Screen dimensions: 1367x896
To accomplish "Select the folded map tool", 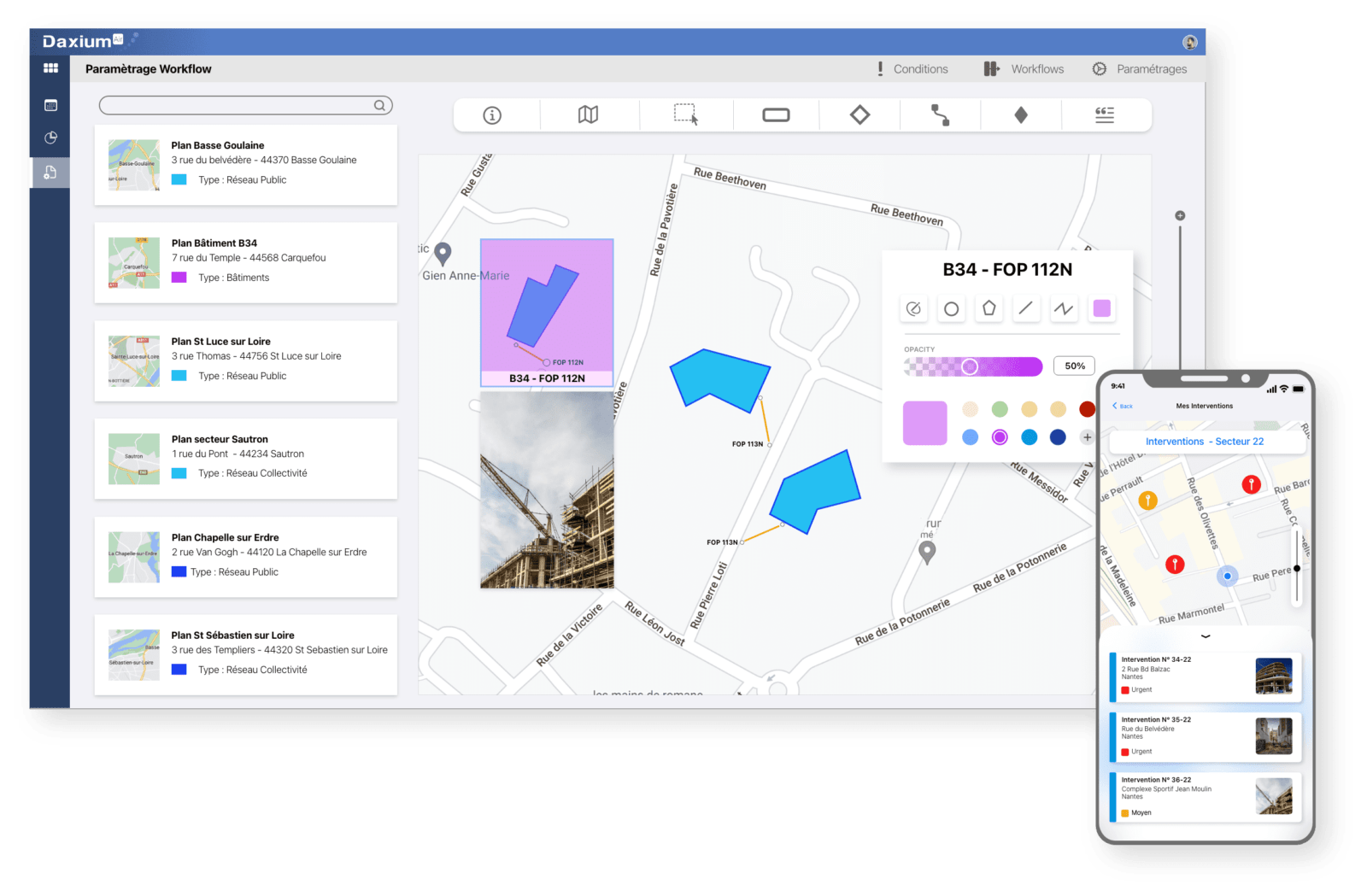I will pos(588,114).
